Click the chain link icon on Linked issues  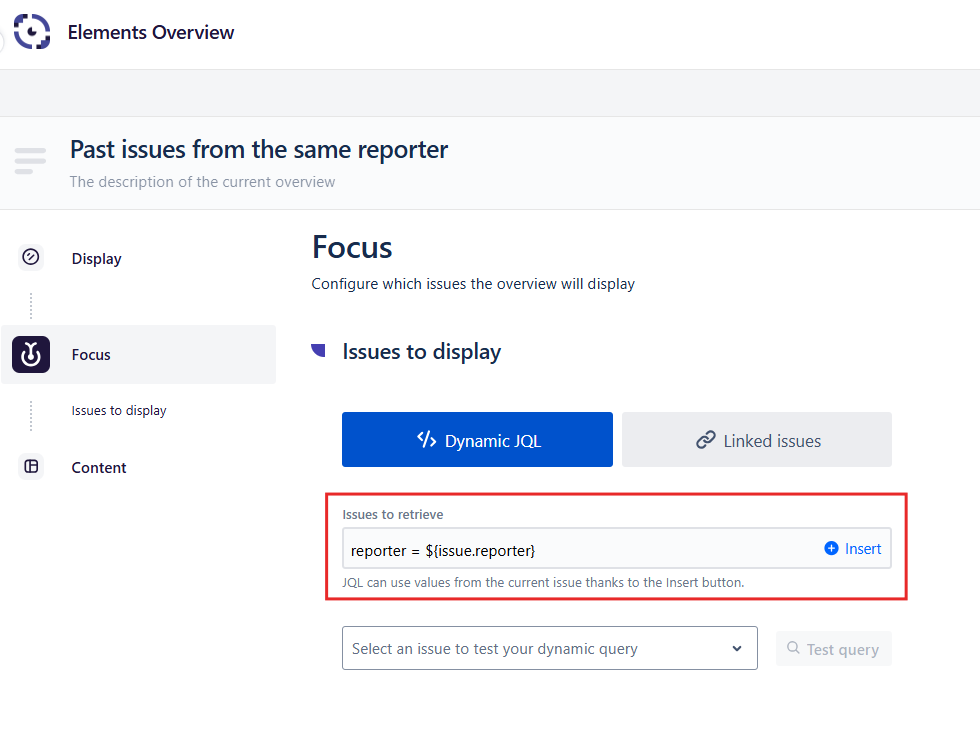(706, 440)
